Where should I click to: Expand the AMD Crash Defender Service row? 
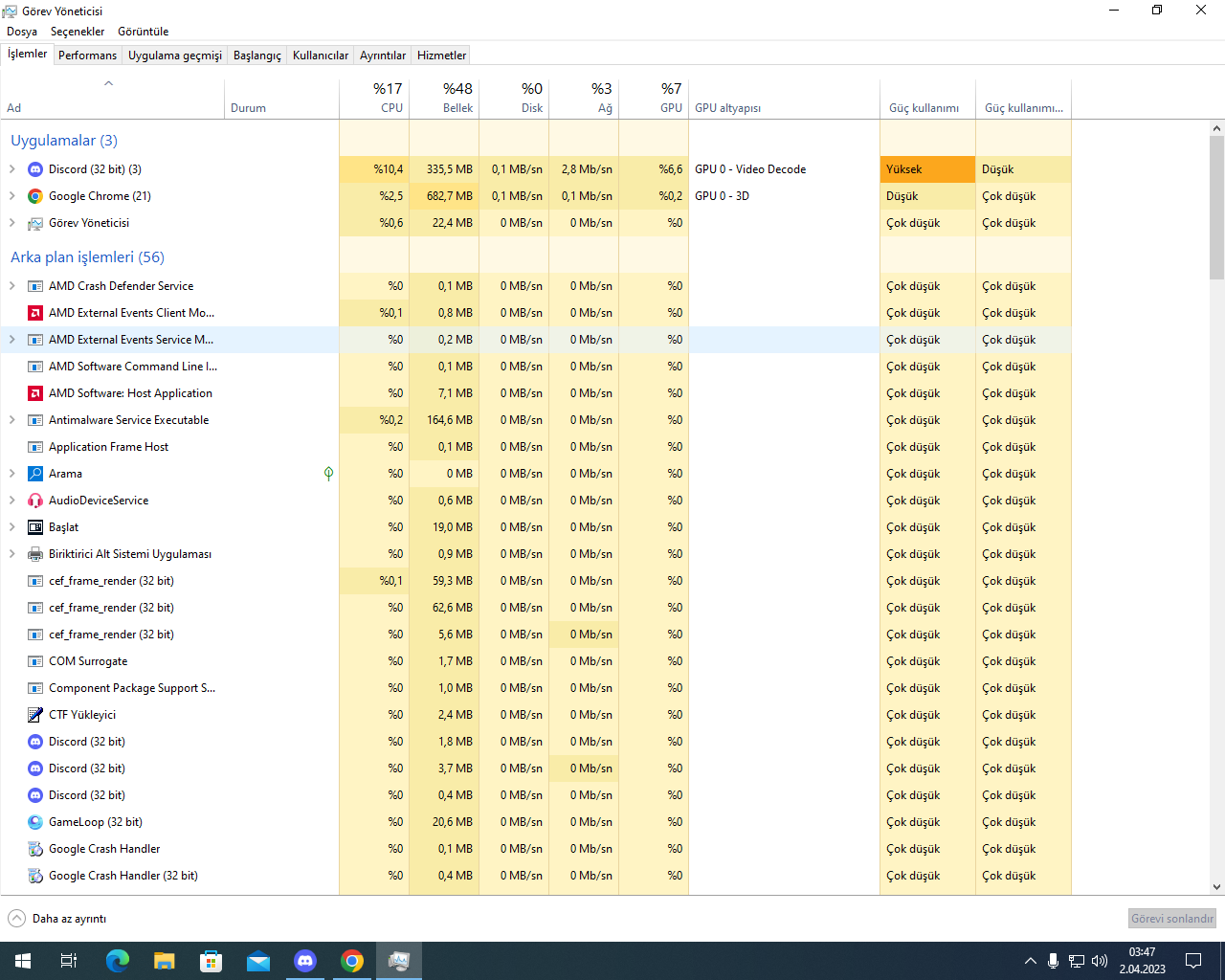tap(11, 286)
